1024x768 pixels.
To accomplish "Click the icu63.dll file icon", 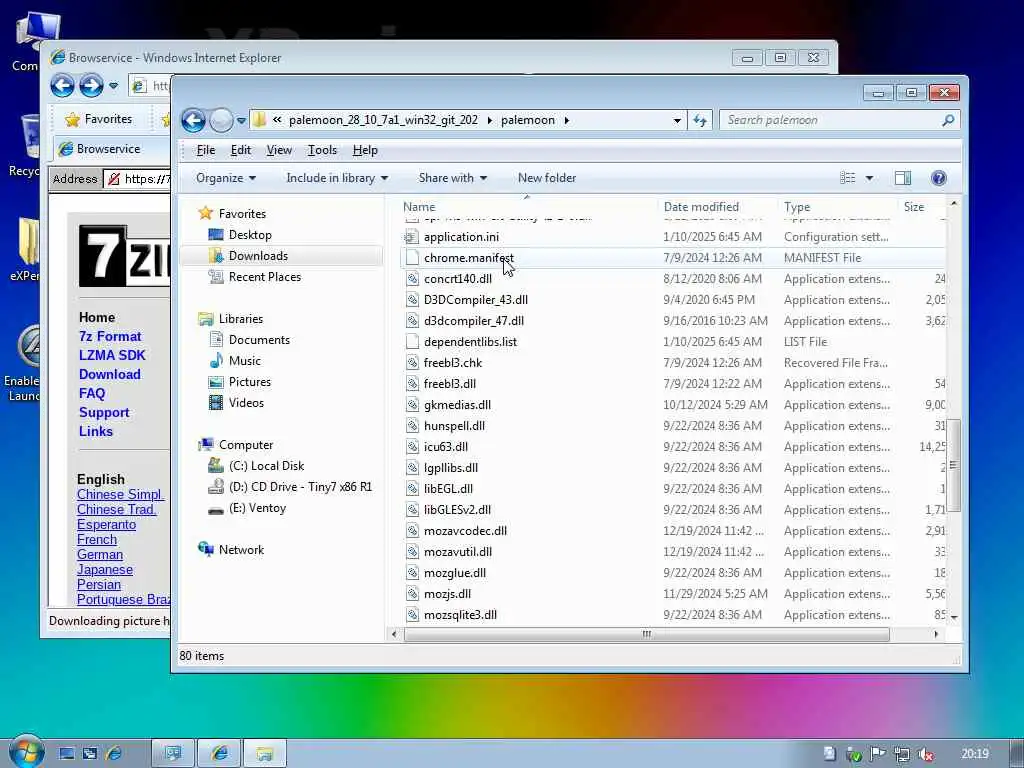I will point(411,447).
